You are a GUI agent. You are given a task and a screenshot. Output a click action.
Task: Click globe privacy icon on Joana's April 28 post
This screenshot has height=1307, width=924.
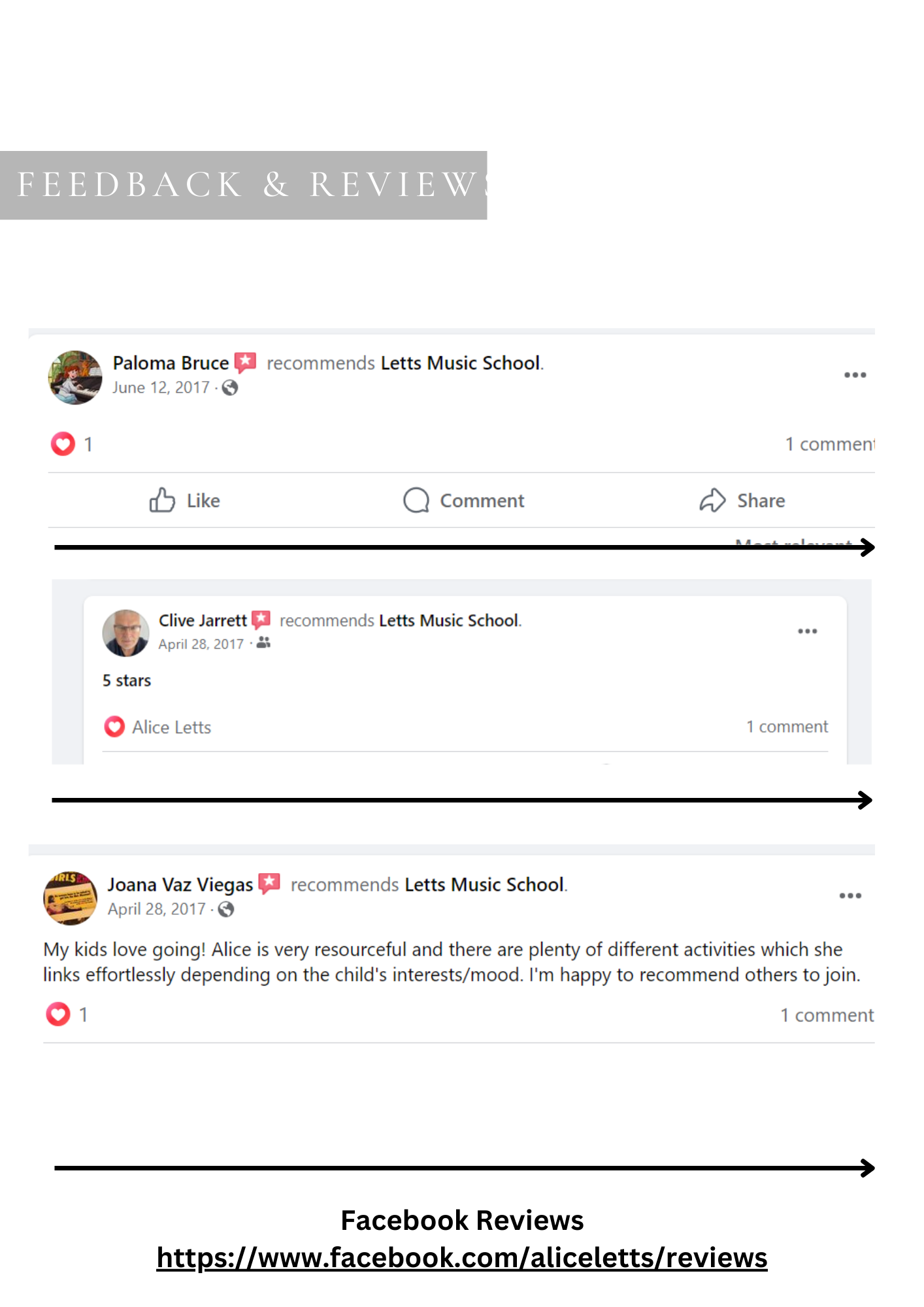(x=226, y=909)
